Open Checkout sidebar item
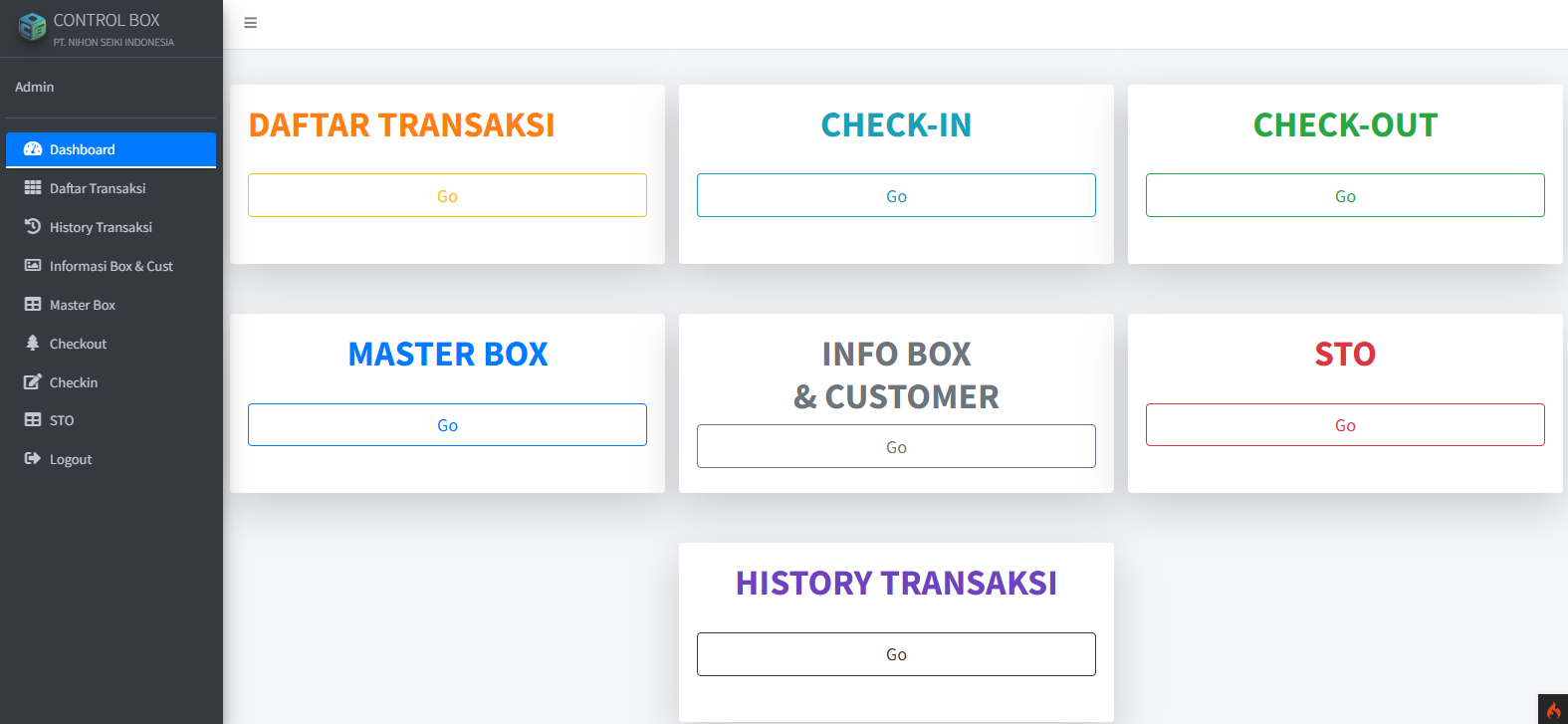This screenshot has height=724, width=1568. pos(111,344)
